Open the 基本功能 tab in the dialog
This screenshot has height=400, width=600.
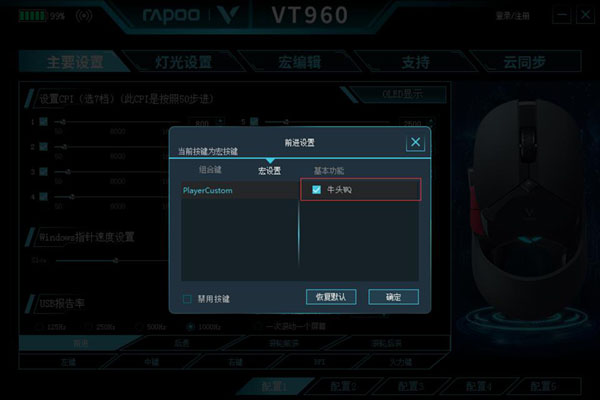point(329,171)
